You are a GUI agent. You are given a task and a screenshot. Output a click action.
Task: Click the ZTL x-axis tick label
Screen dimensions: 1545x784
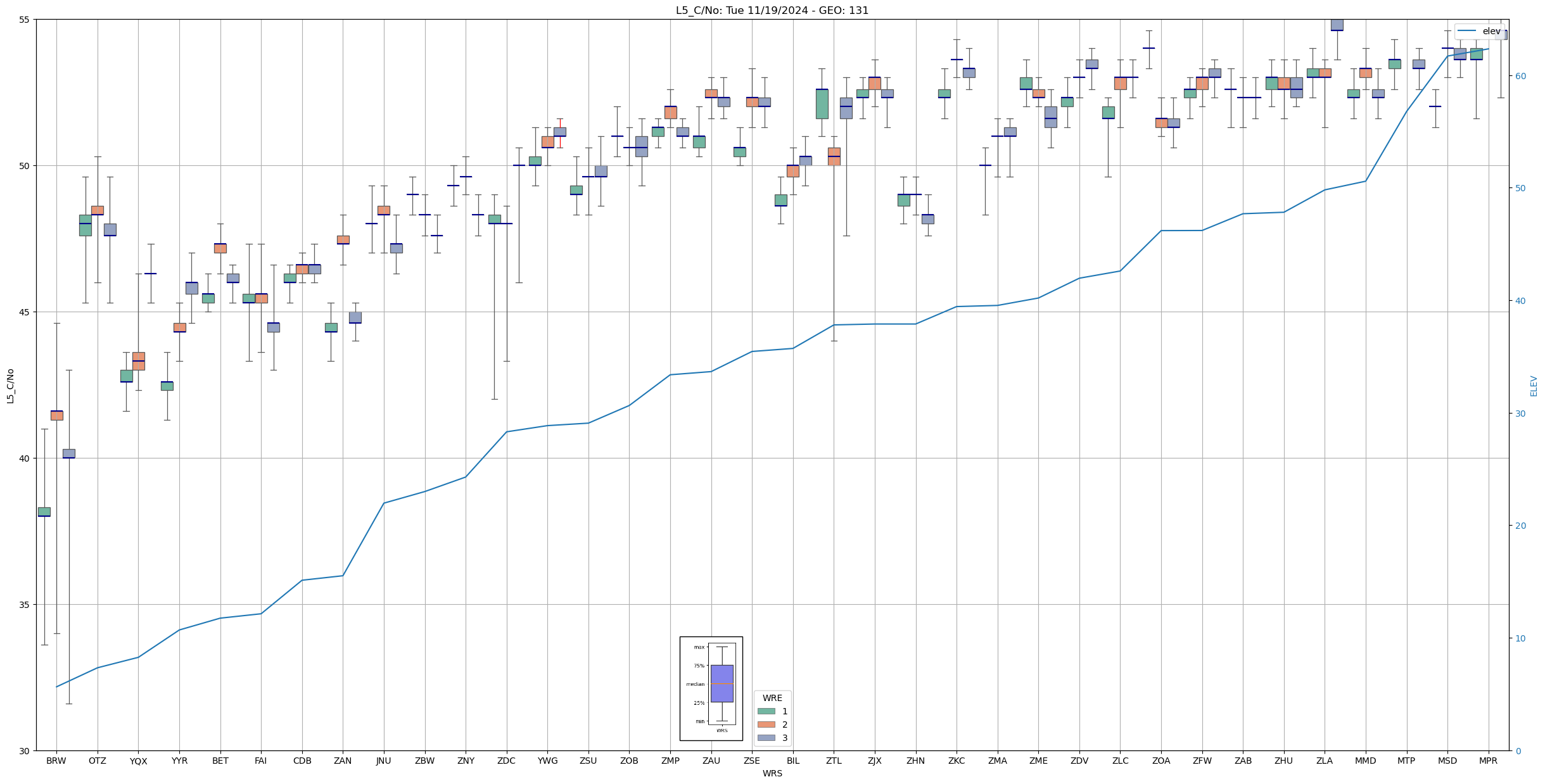coord(834,761)
